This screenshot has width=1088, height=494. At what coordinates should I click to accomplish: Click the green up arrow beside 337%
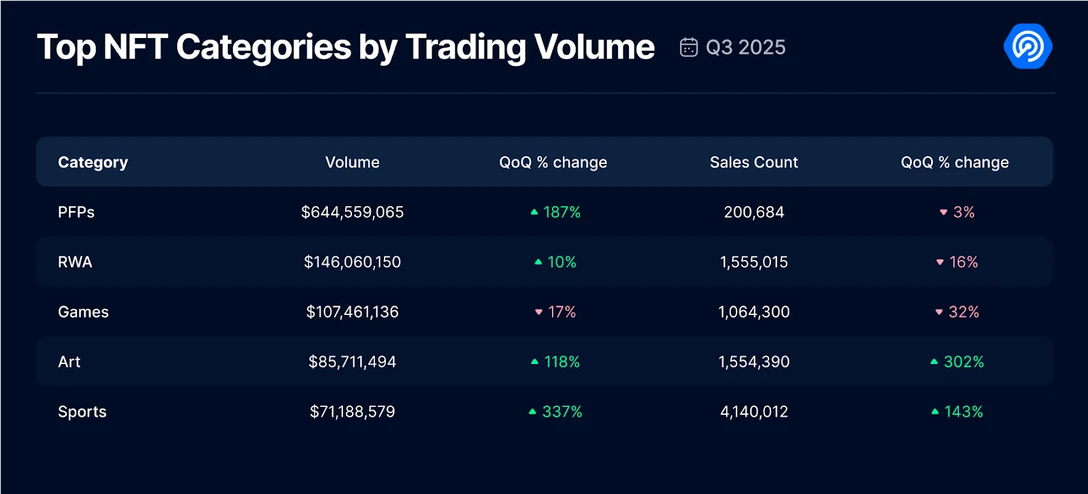pyautogui.click(x=533, y=411)
